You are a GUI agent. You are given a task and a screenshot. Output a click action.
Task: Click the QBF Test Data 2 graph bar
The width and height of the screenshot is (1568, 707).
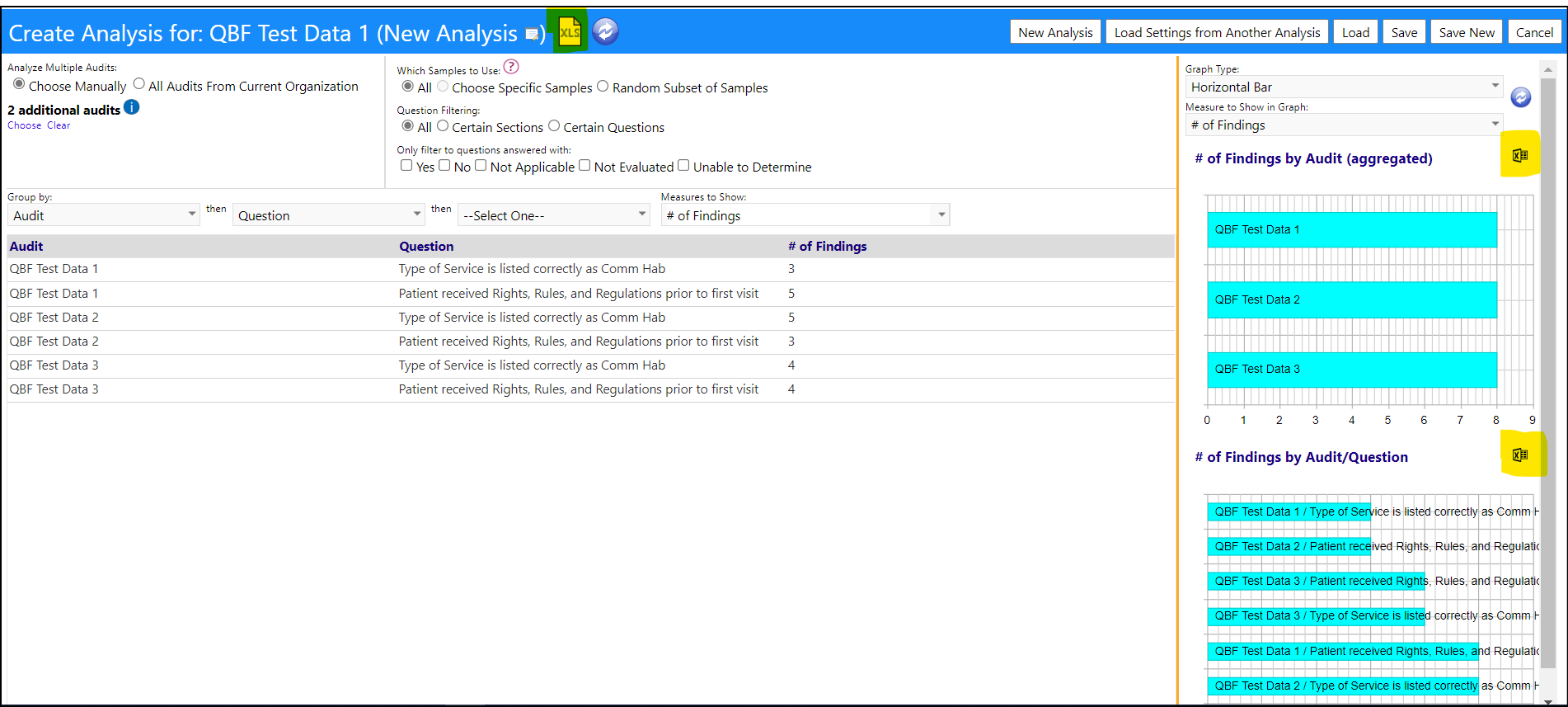click(1352, 299)
